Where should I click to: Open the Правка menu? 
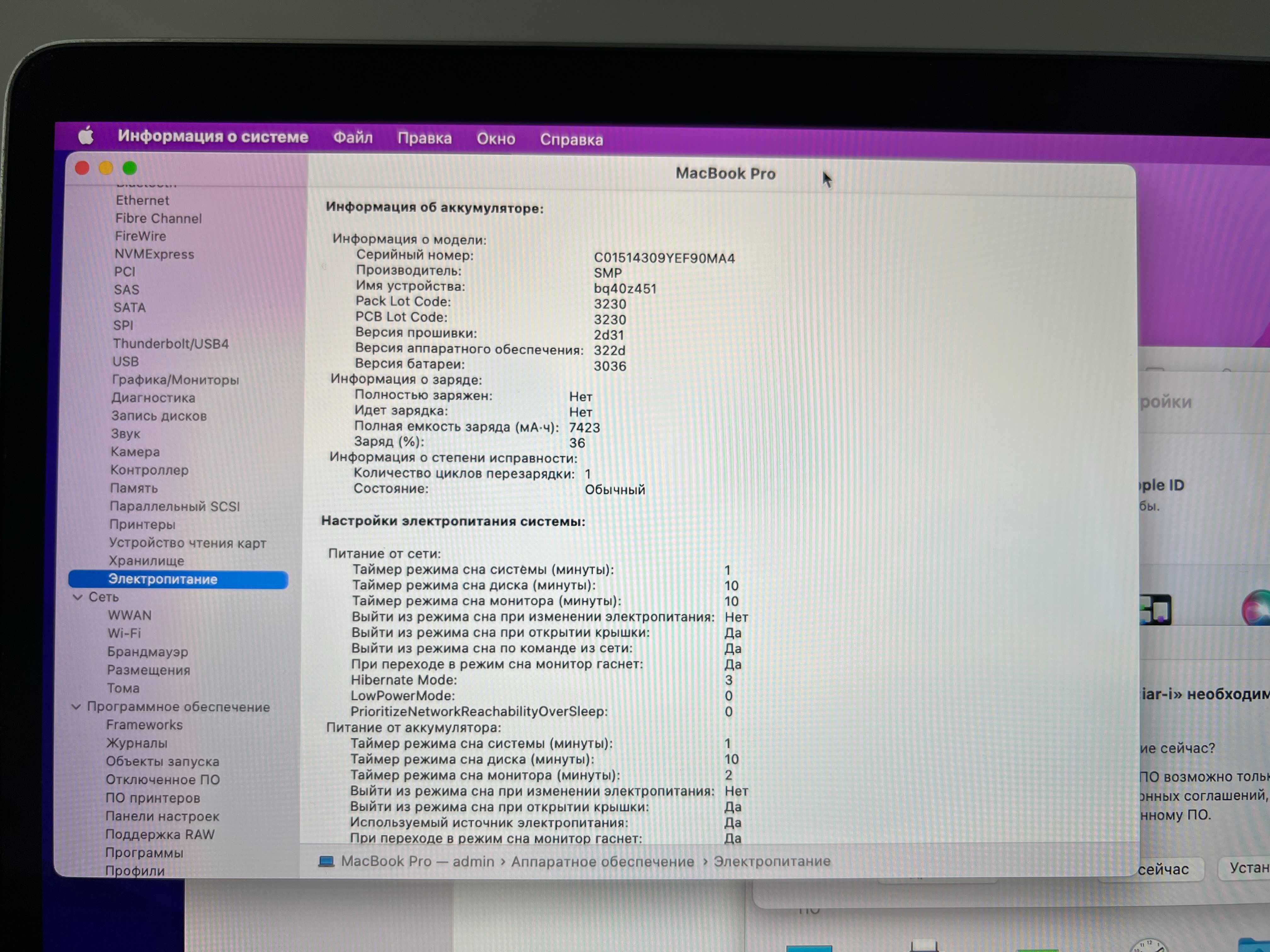point(424,138)
